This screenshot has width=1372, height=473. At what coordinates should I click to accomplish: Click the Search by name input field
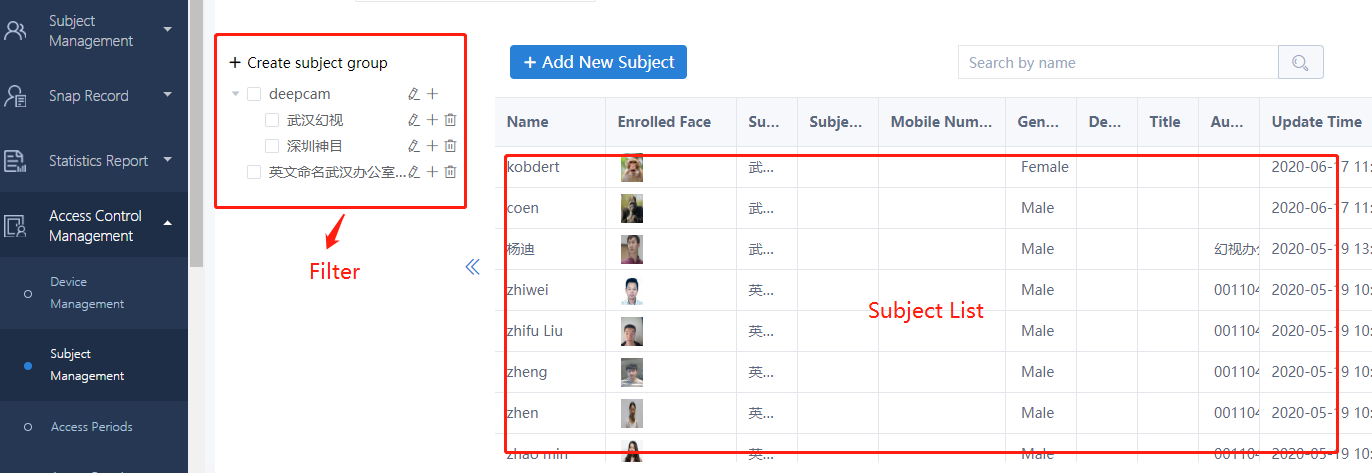pyautogui.click(x=1118, y=62)
